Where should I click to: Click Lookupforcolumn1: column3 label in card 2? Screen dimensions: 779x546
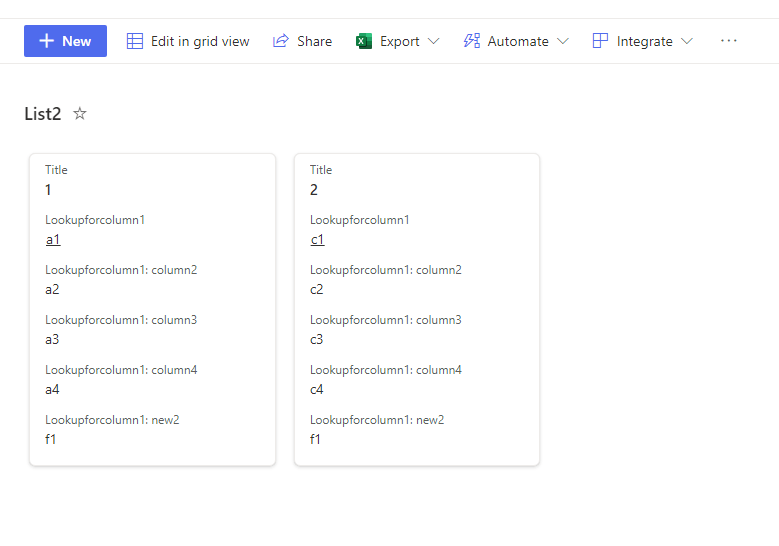click(x=386, y=320)
